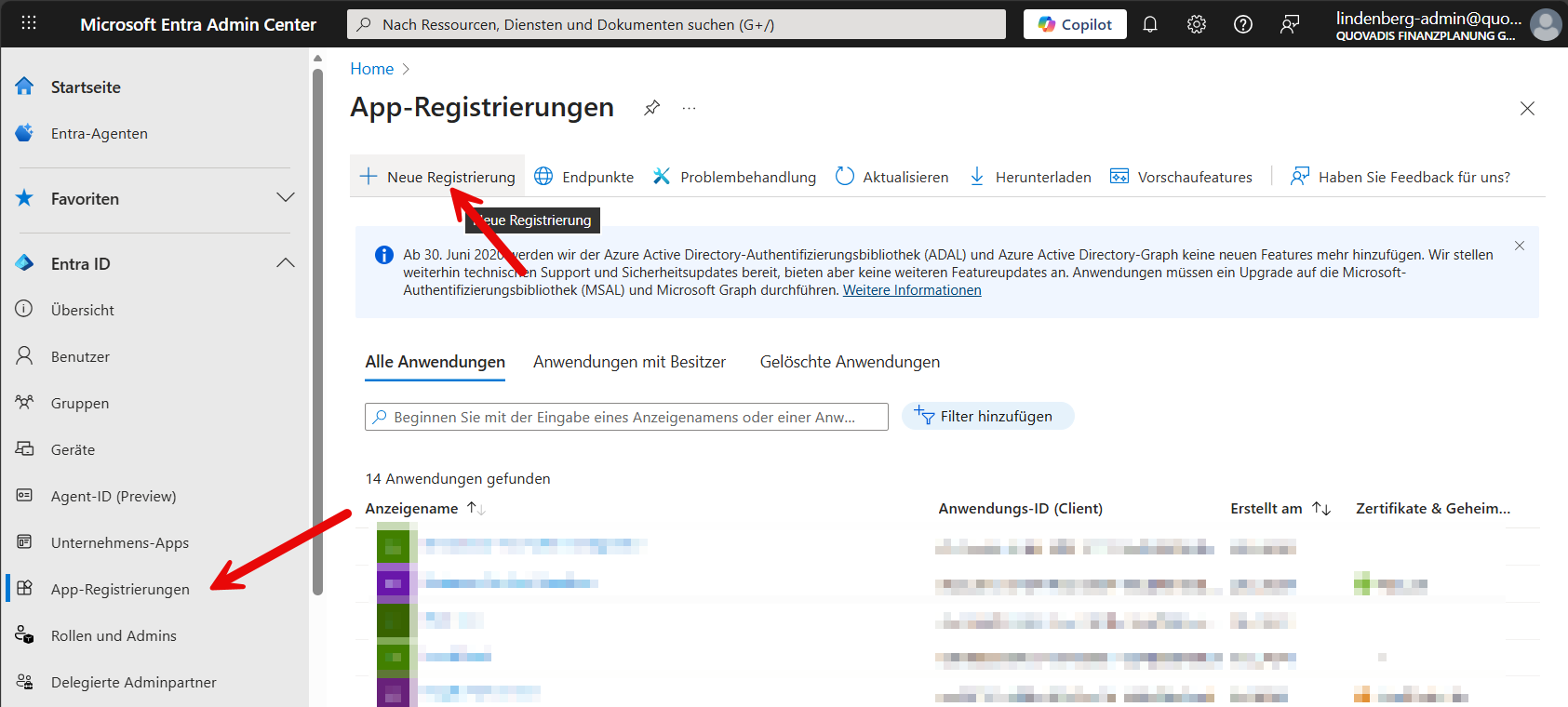
Task: Follow the Weitere Informationen link
Action: [x=912, y=290]
